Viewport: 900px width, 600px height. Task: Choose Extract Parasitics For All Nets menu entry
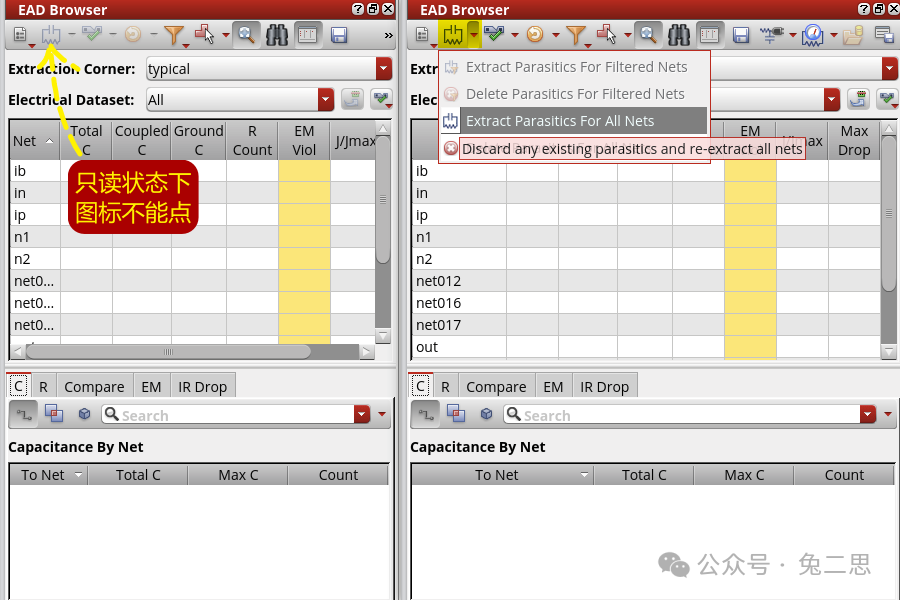click(x=560, y=121)
